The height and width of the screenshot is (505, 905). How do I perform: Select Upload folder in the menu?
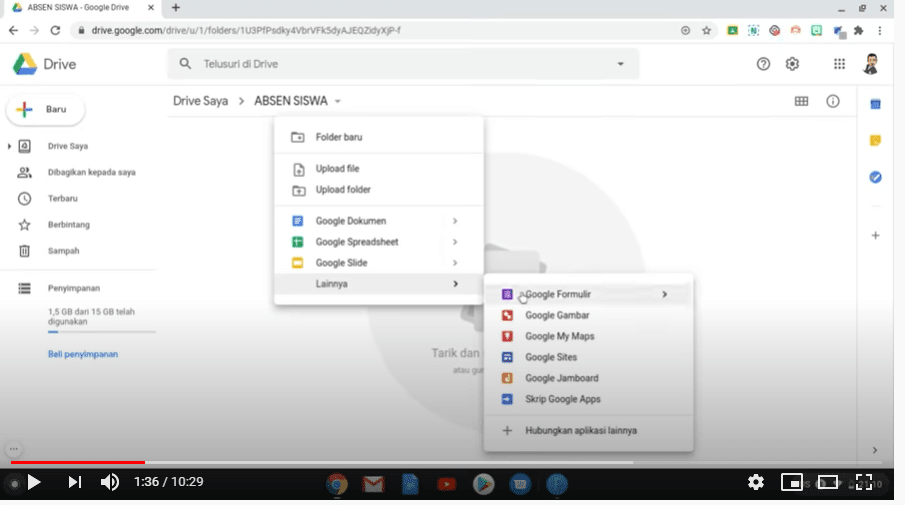379,189
